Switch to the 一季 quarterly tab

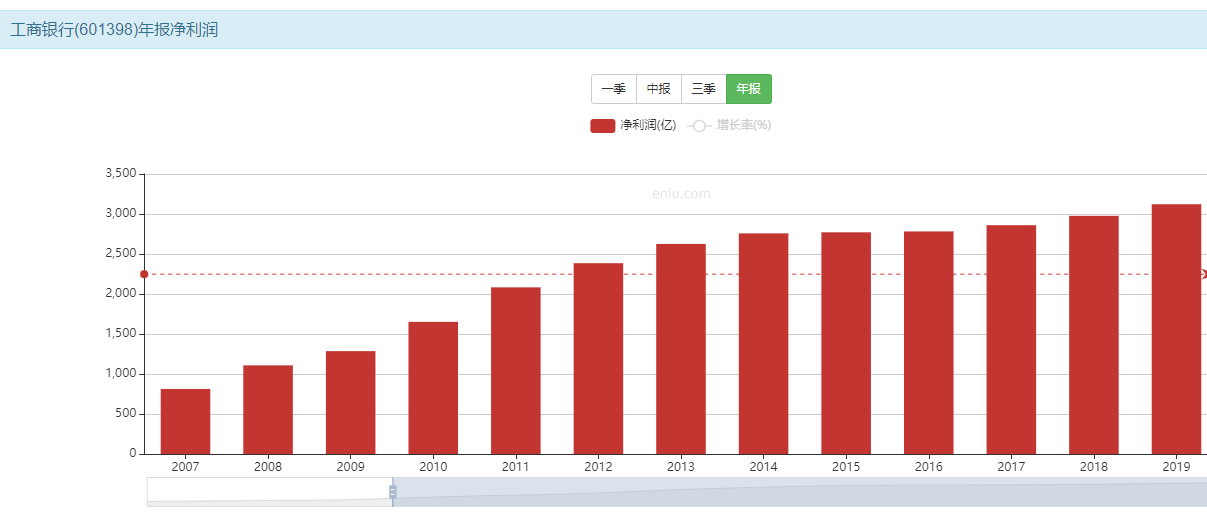614,89
